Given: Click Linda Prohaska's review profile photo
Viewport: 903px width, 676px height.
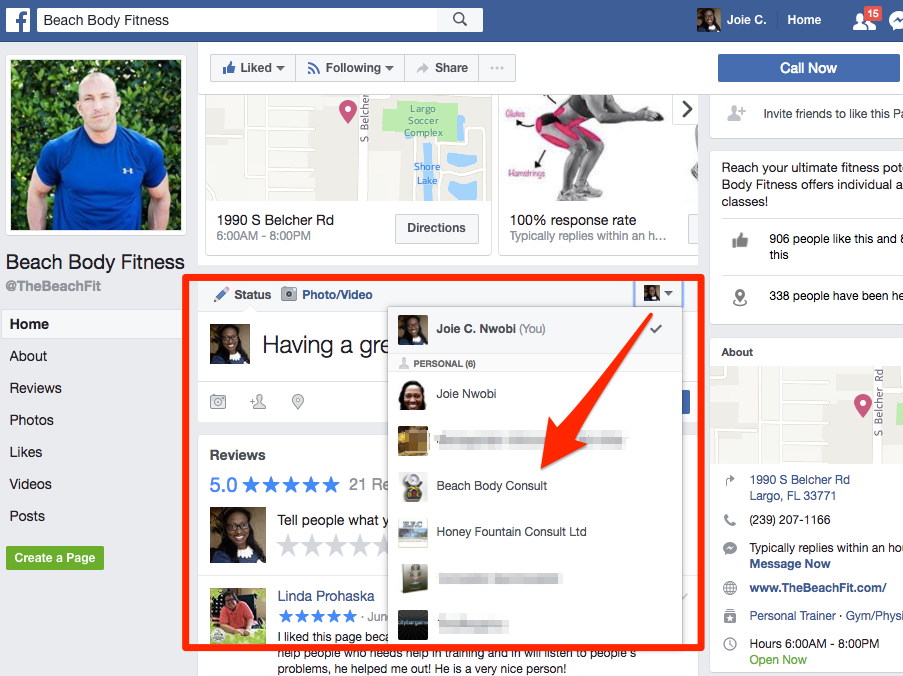Looking at the screenshot, I should [238, 616].
